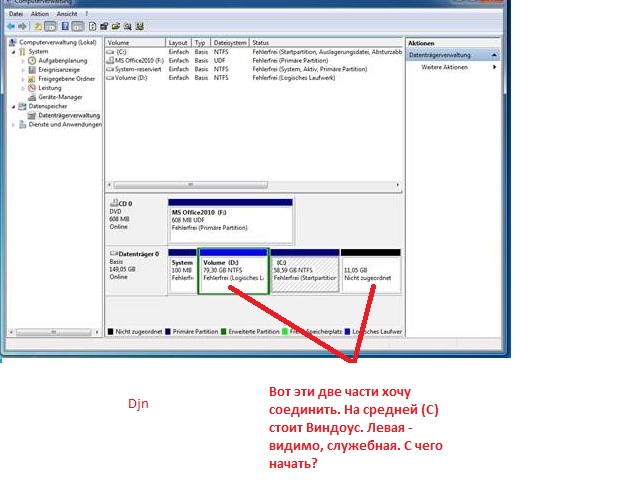Click the Status column header
631x492 pixels.
(x=261, y=43)
